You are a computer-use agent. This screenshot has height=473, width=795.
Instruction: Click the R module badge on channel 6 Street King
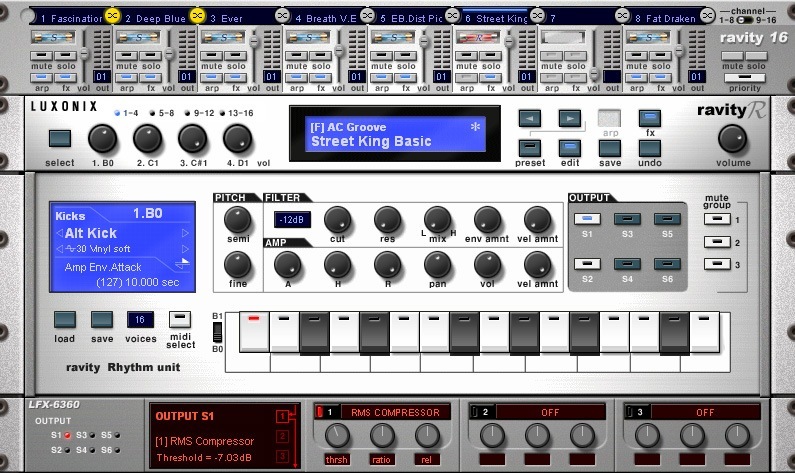pos(478,38)
